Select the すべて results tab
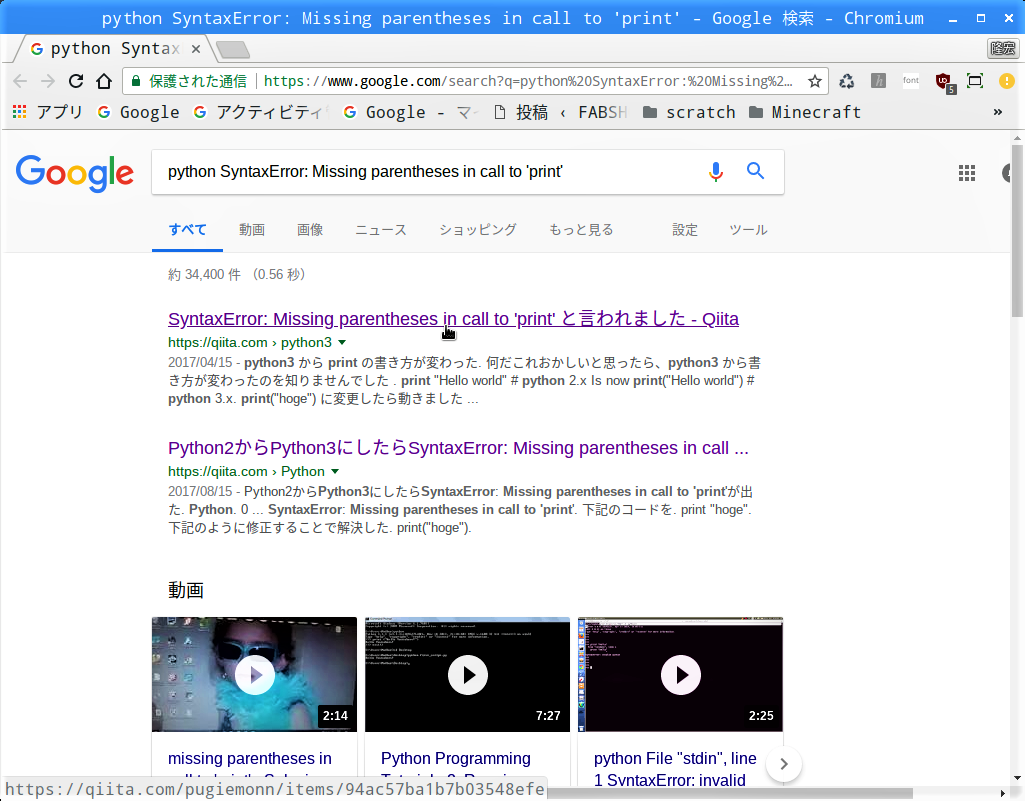Screen dimensions: 1025x801 [188, 230]
